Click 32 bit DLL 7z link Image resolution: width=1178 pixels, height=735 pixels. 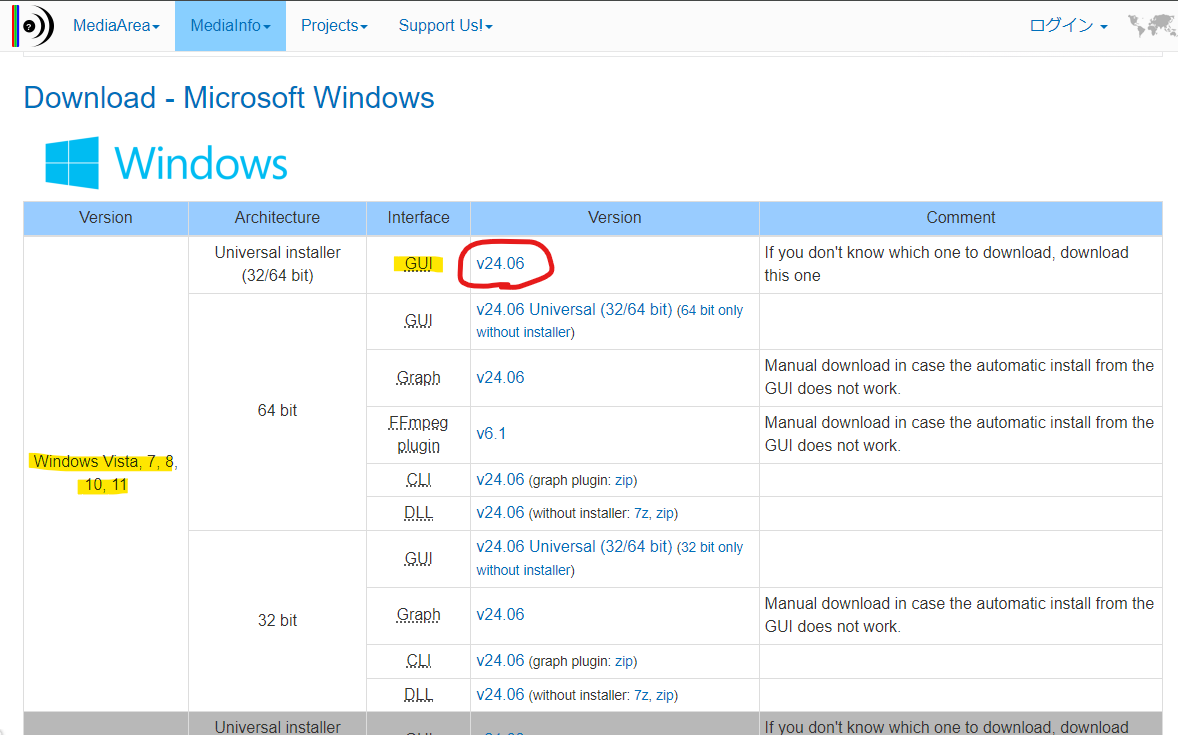coord(642,695)
